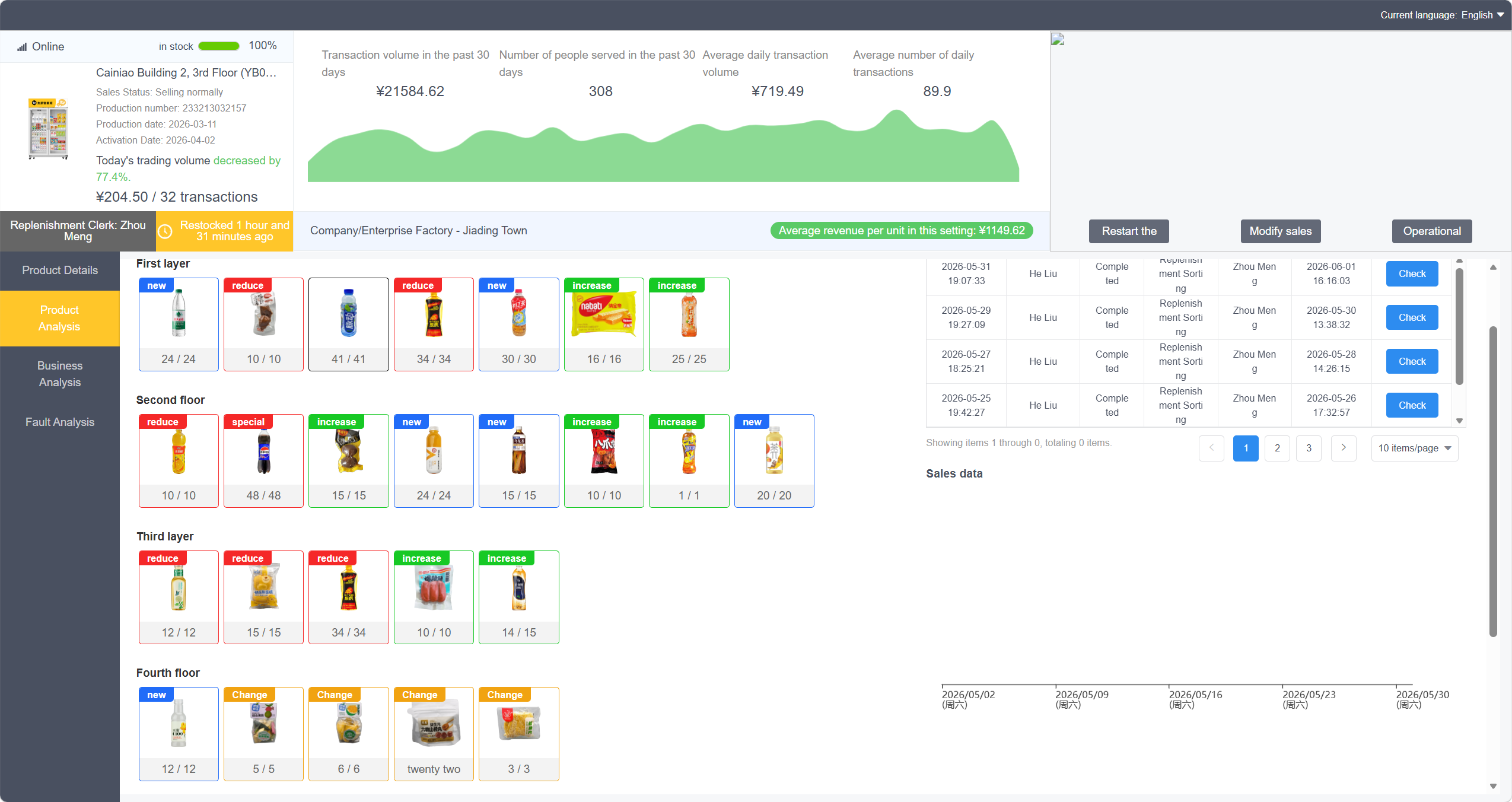Screen dimensions: 1512x802
Task: Click the Modify sales button
Action: (1280, 231)
